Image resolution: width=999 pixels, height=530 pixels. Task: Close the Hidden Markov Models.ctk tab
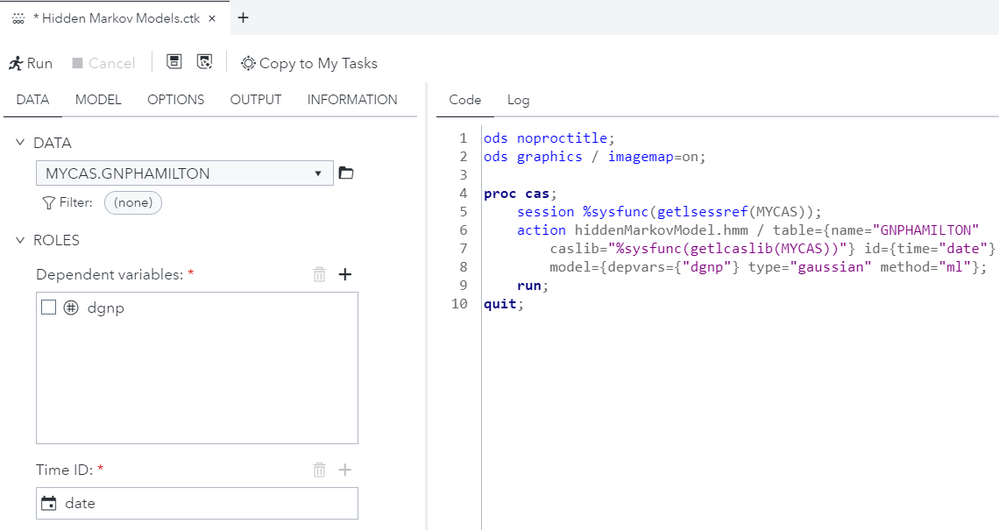point(212,18)
